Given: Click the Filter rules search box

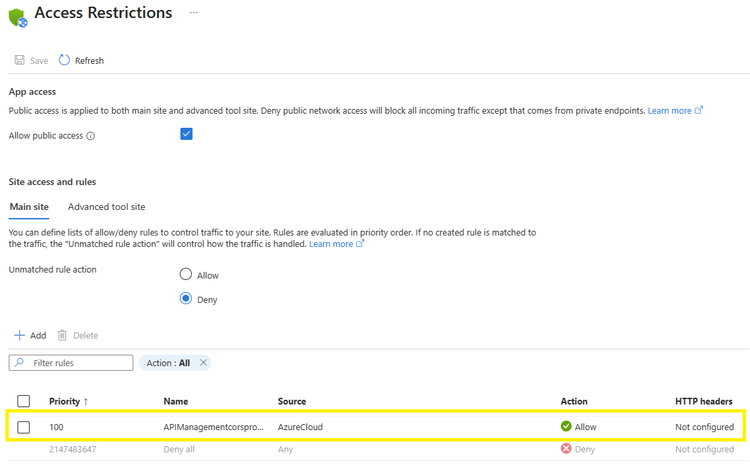Looking at the screenshot, I should tap(78, 363).
